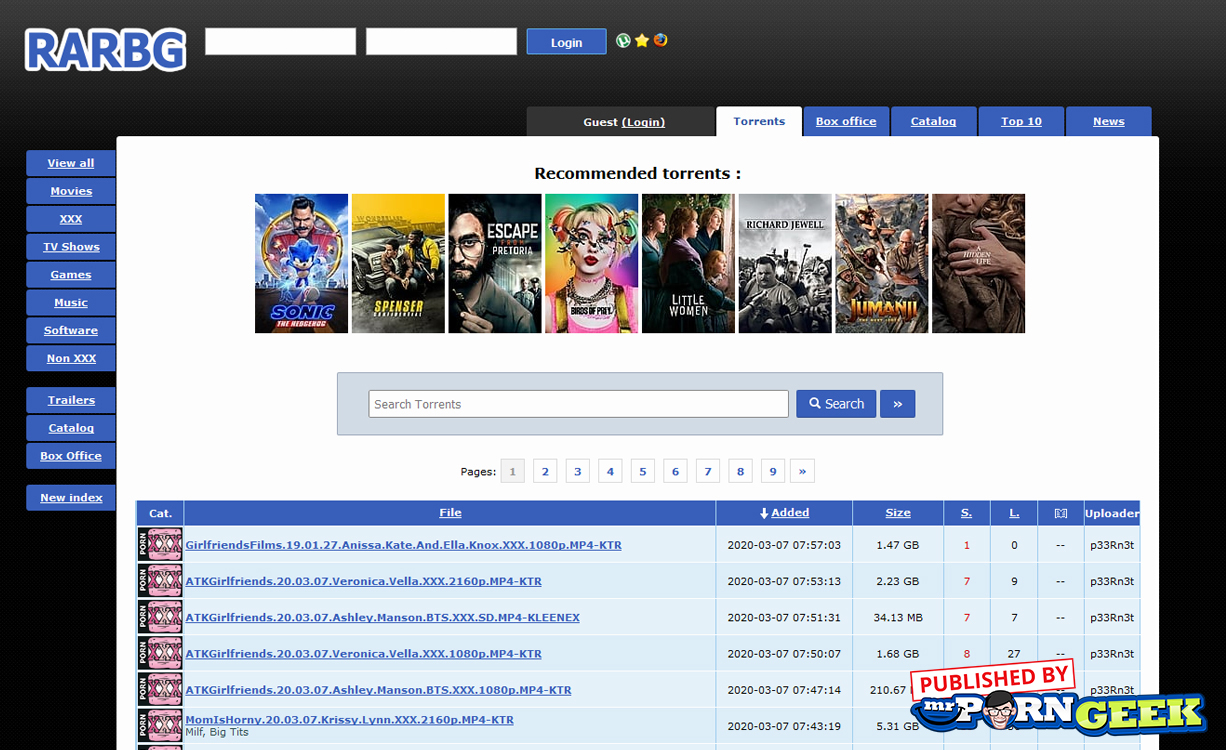
Task: Click category icon for Ashley.Manson 1080p row
Action: (160, 689)
